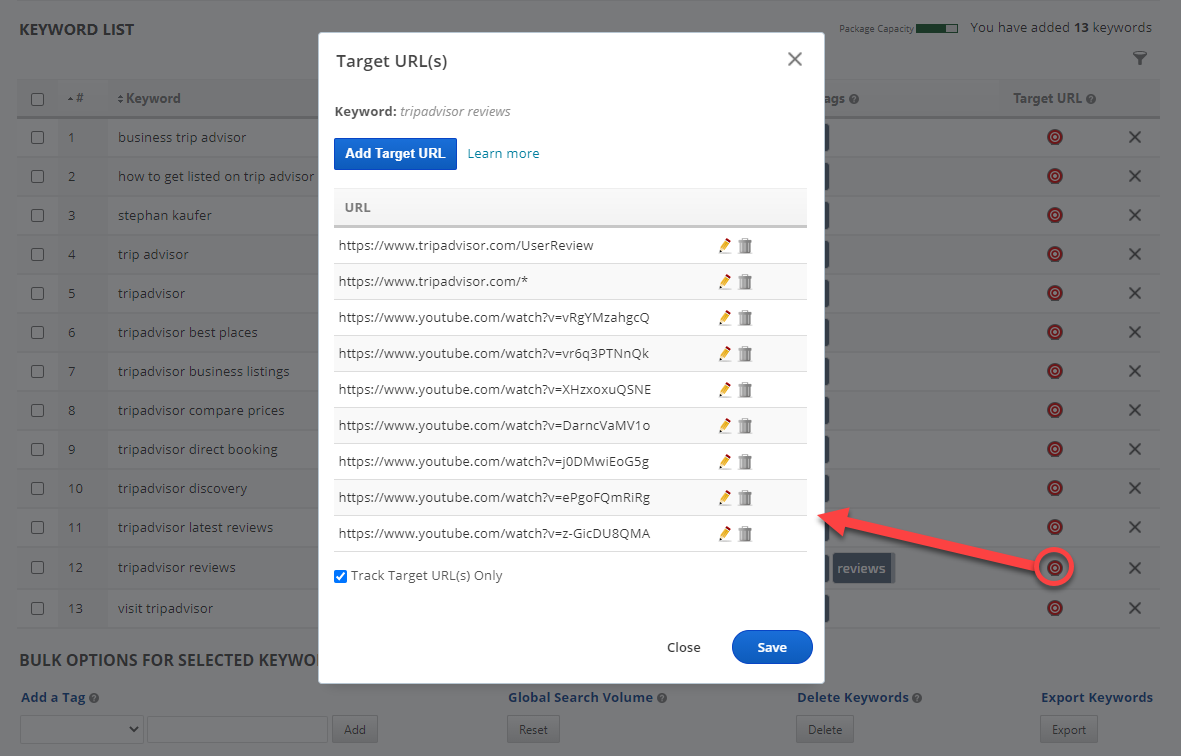Click the Add Target URL button
This screenshot has width=1181, height=756.
coord(395,154)
